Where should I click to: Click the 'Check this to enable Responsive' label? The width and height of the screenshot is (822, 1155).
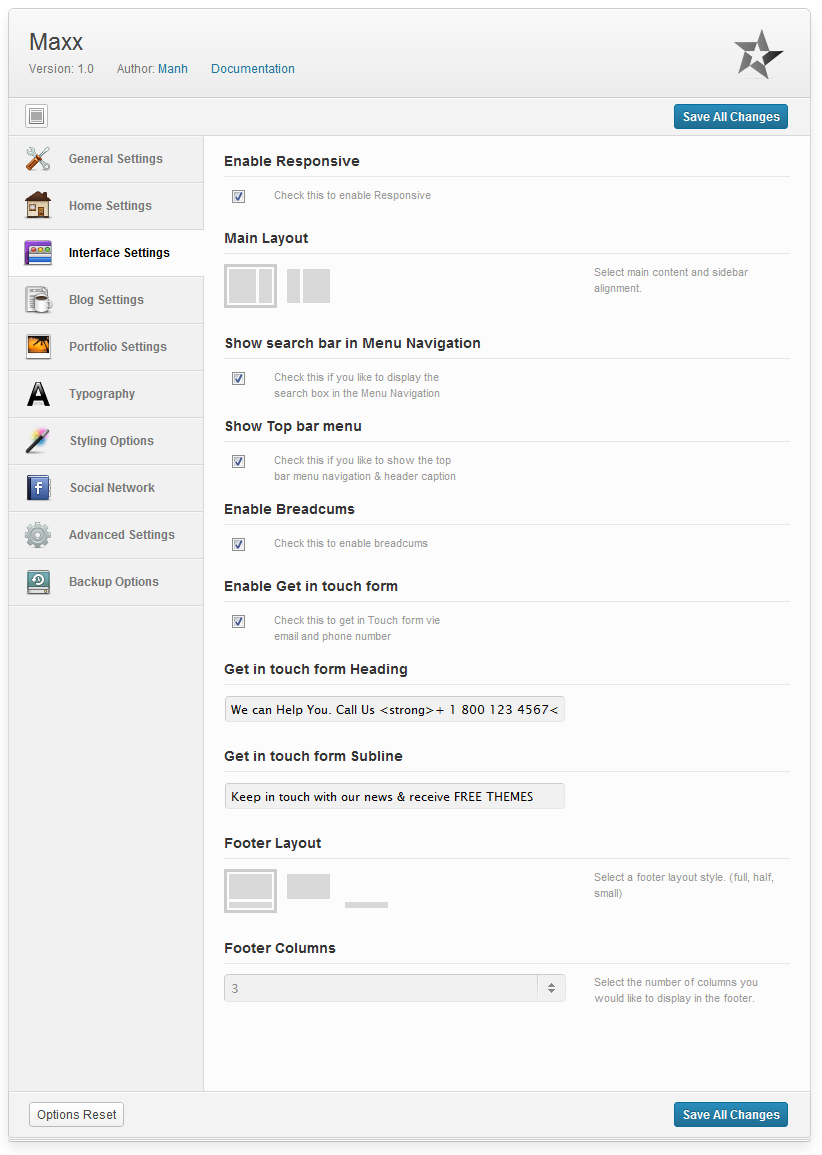353,195
